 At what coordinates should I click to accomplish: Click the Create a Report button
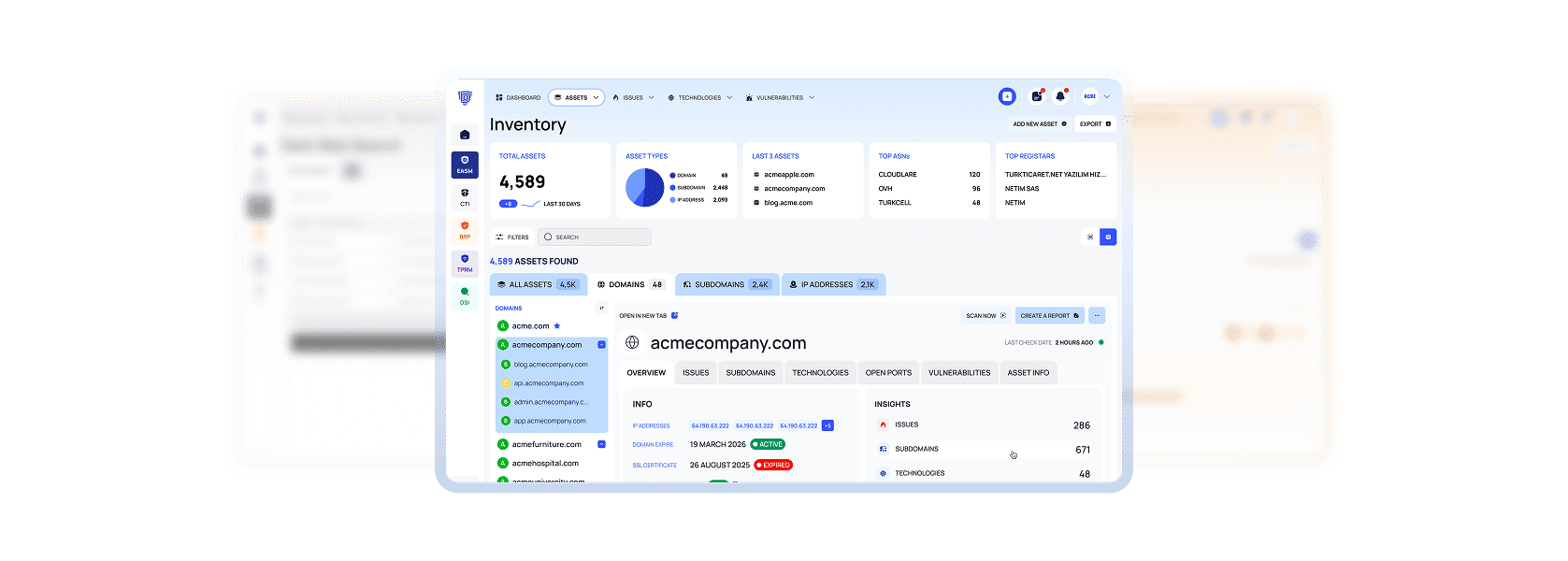coord(1049,316)
